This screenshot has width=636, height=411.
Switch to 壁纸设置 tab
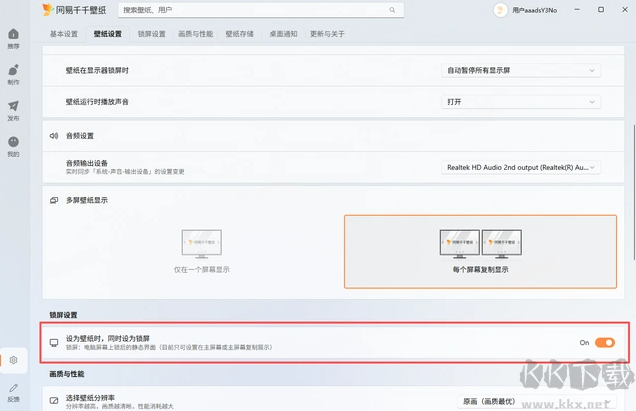click(x=107, y=34)
